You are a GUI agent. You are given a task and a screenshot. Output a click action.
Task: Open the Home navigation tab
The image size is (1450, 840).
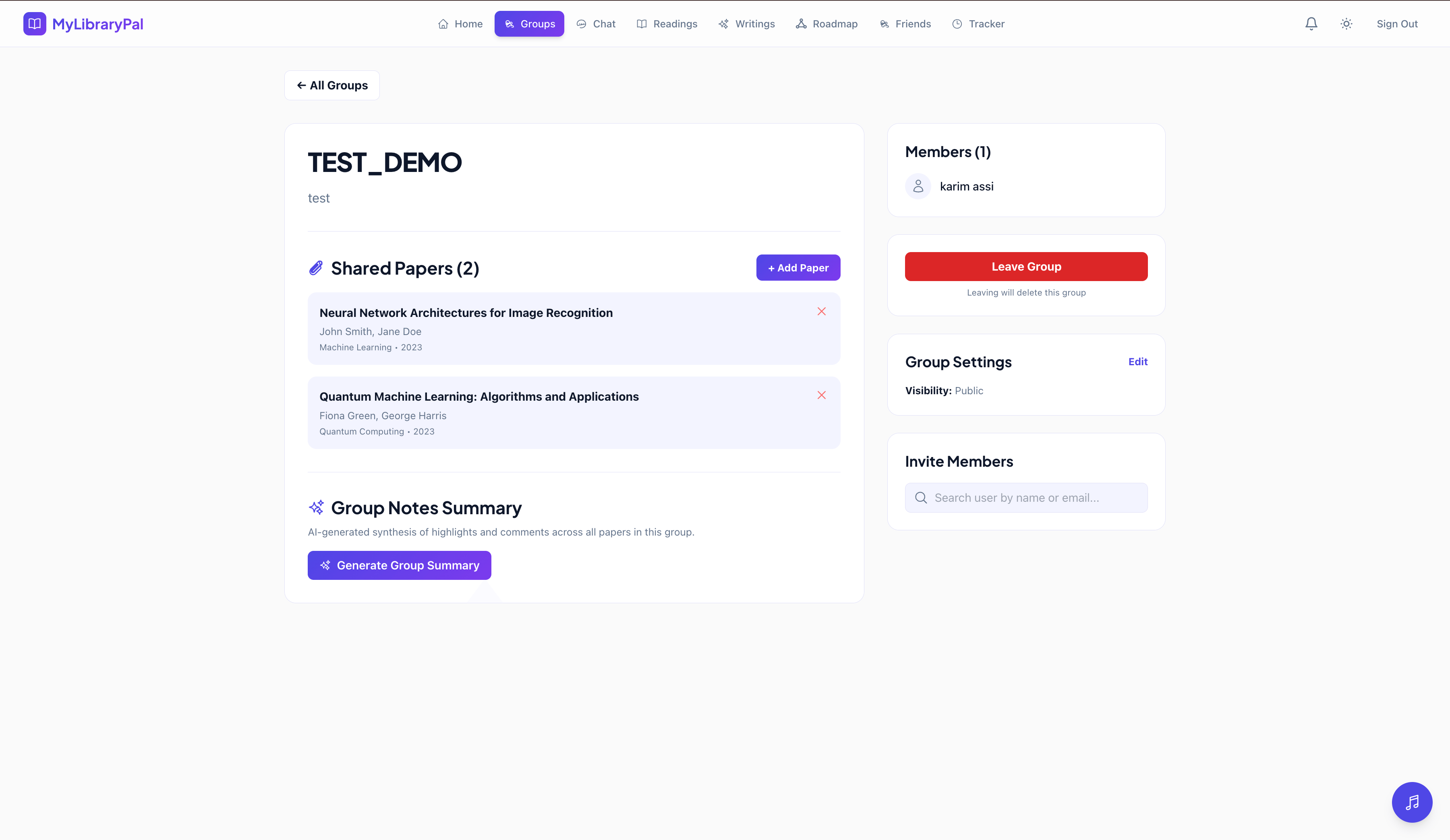tap(460, 24)
